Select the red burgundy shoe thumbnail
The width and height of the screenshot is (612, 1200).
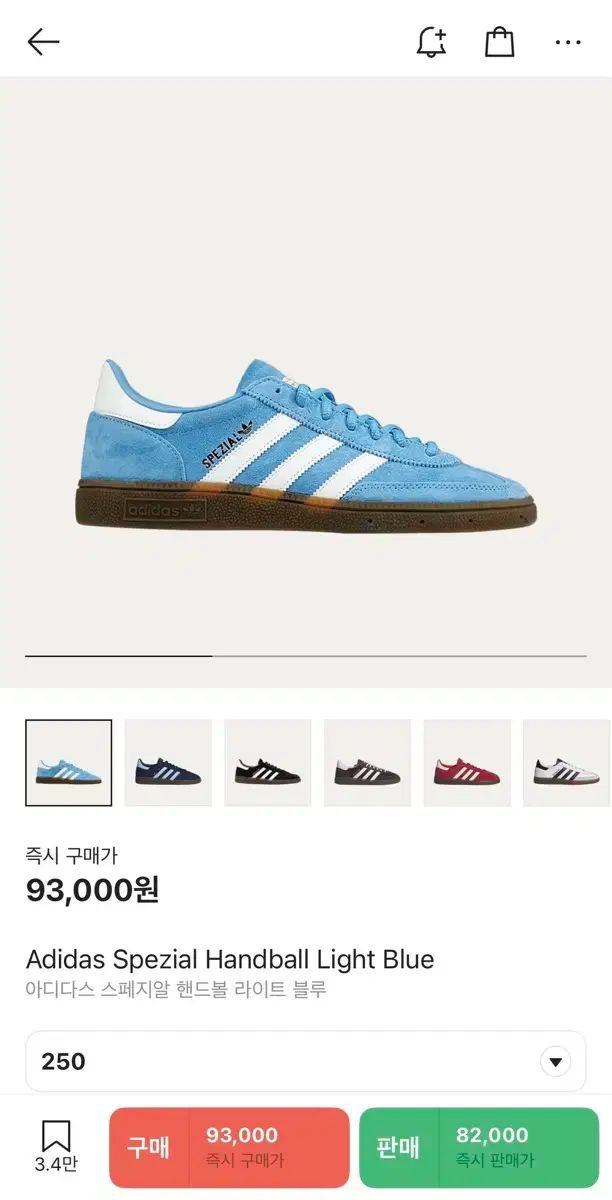467,763
